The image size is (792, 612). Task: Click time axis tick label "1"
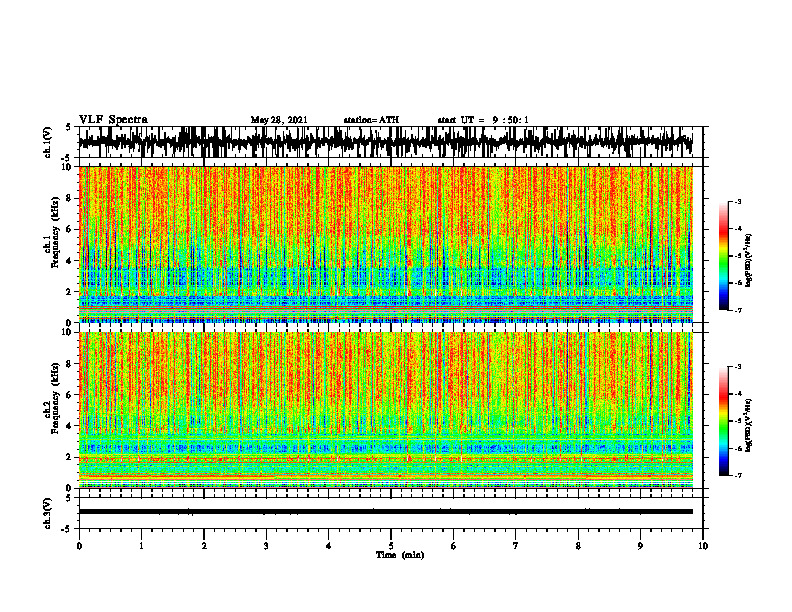141,546
